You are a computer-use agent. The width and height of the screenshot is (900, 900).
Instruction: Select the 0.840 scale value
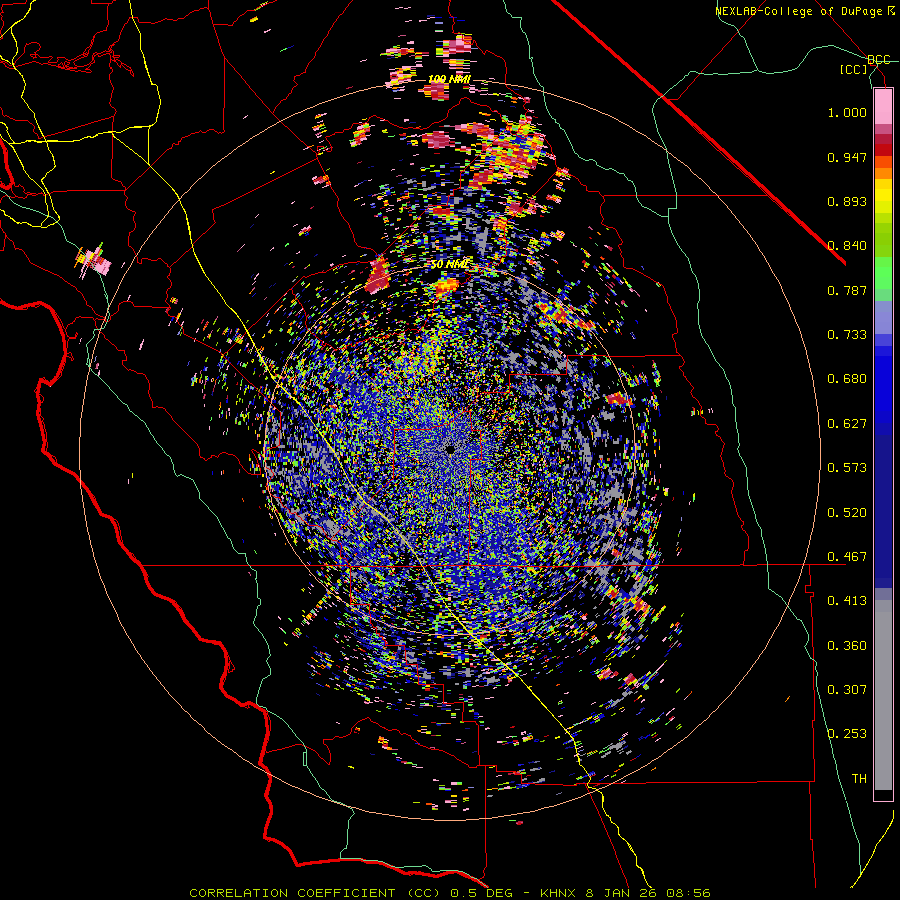pos(847,246)
